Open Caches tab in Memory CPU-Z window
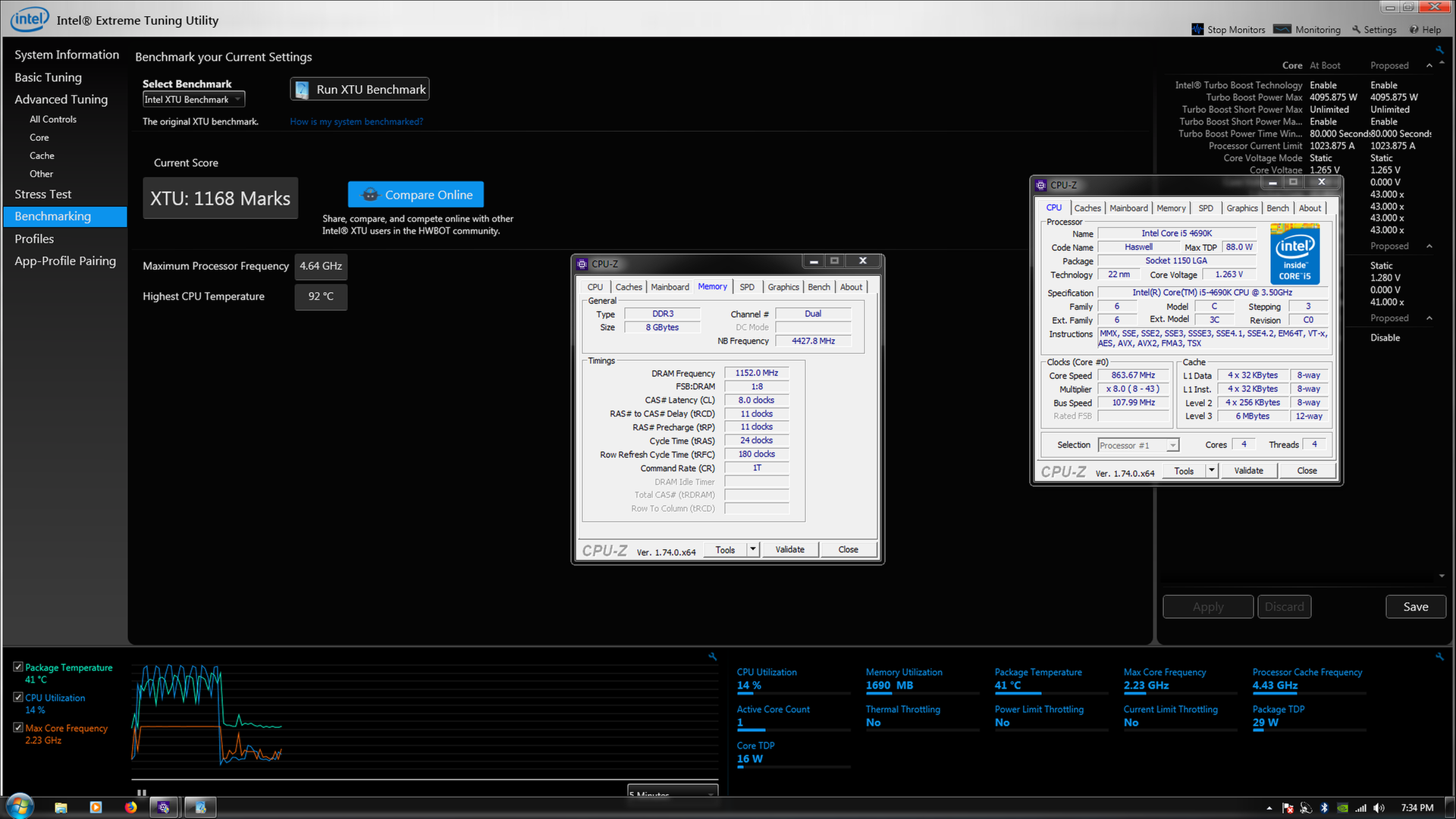The height and width of the screenshot is (819, 1456). point(629,287)
